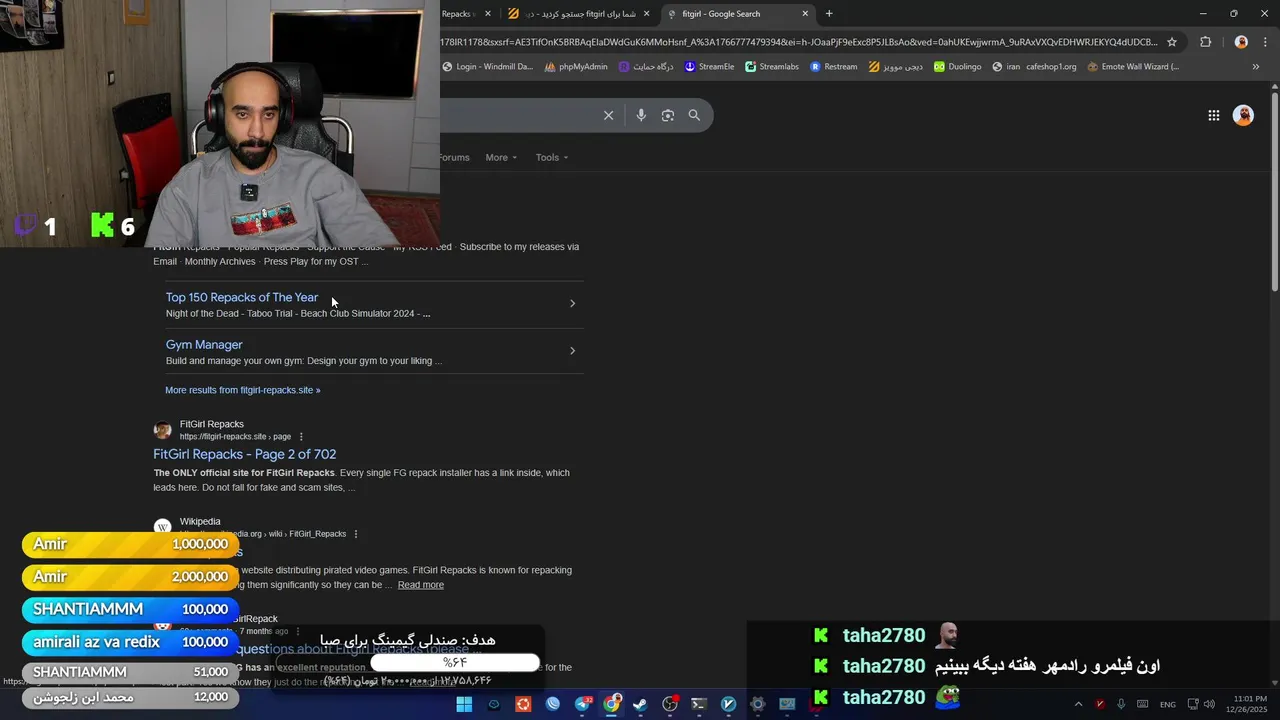Show more bookmarks with the double chevron
This screenshot has height=720, width=1280.
(1255, 67)
